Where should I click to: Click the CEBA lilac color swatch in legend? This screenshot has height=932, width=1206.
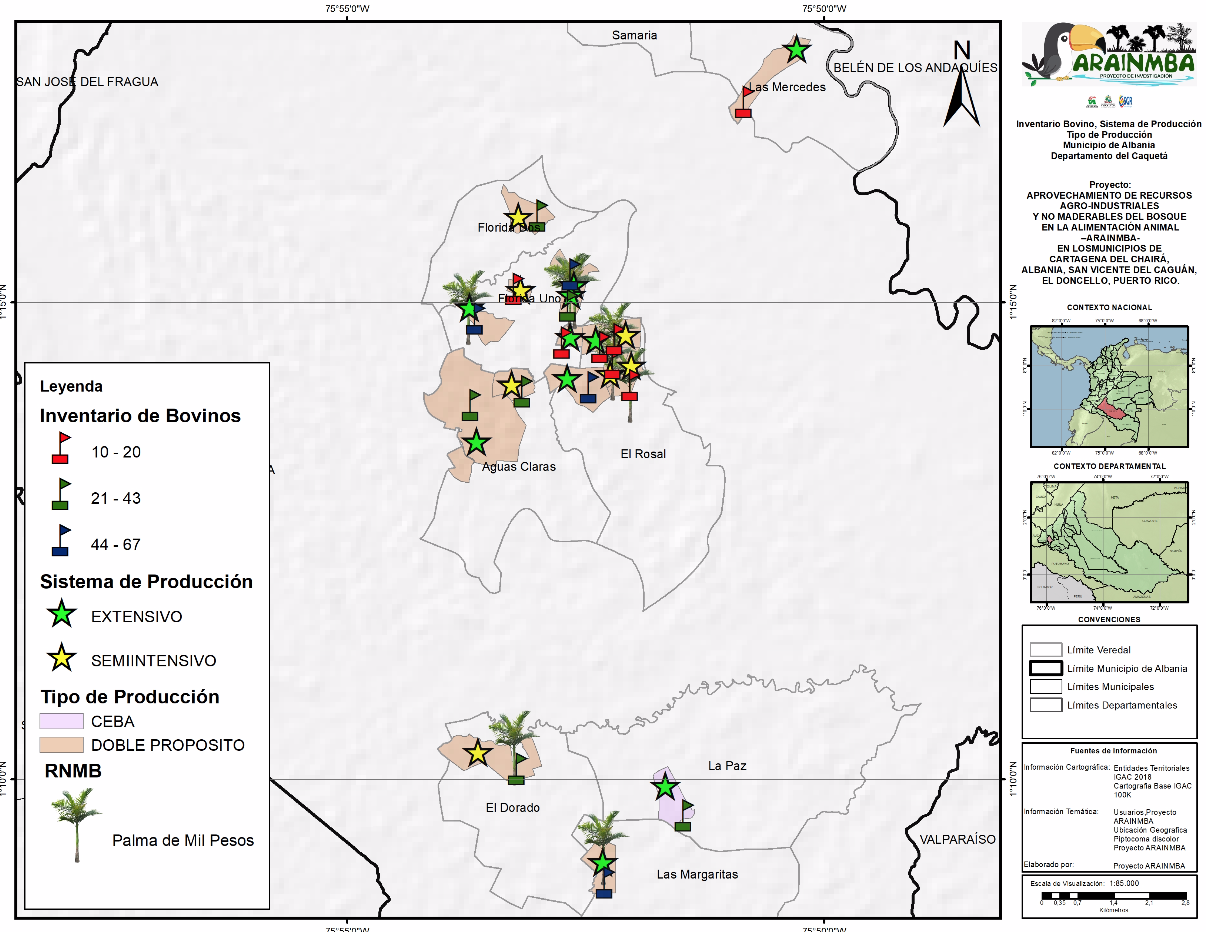pos(61,721)
